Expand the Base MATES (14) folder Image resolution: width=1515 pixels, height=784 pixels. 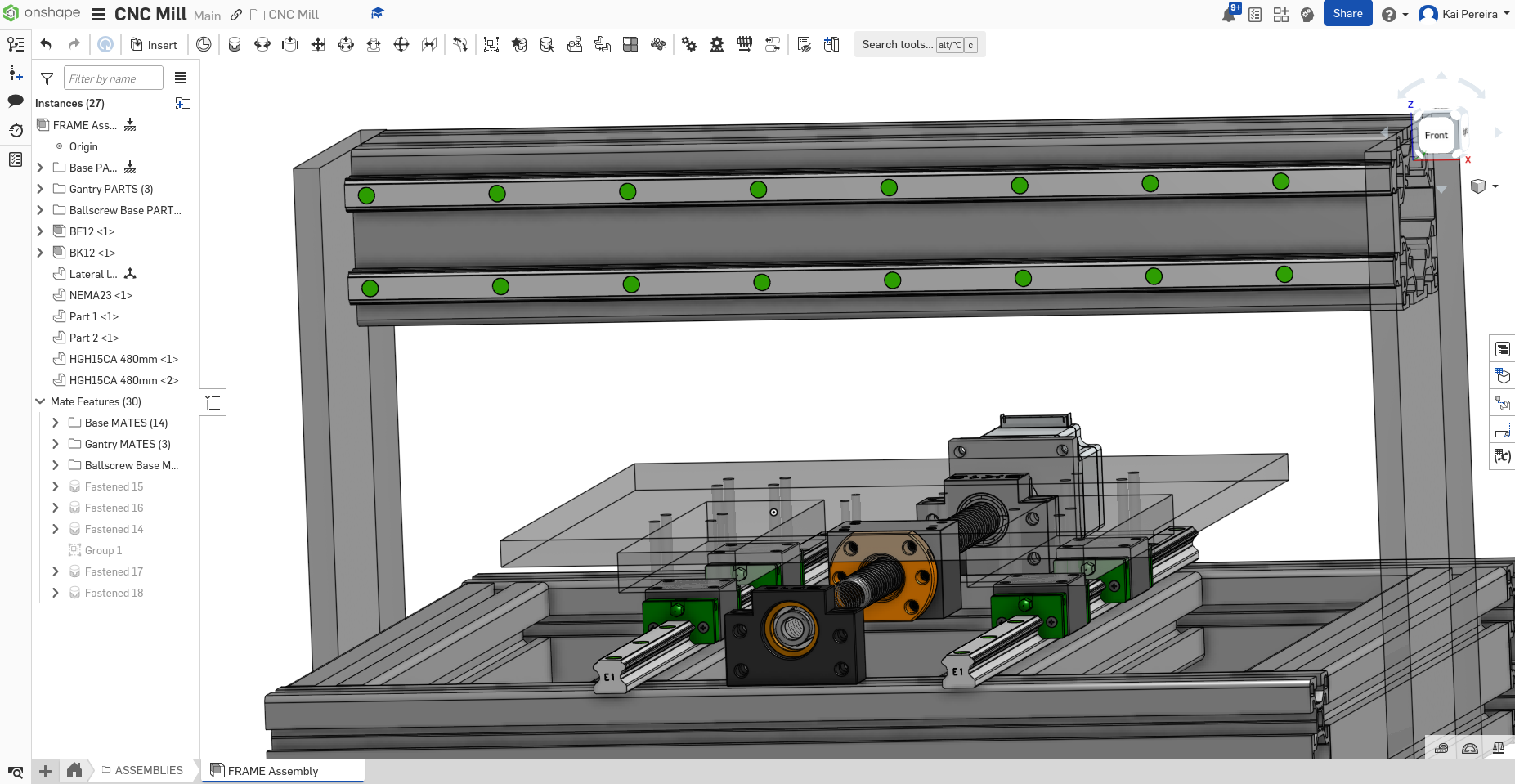pyautogui.click(x=56, y=423)
